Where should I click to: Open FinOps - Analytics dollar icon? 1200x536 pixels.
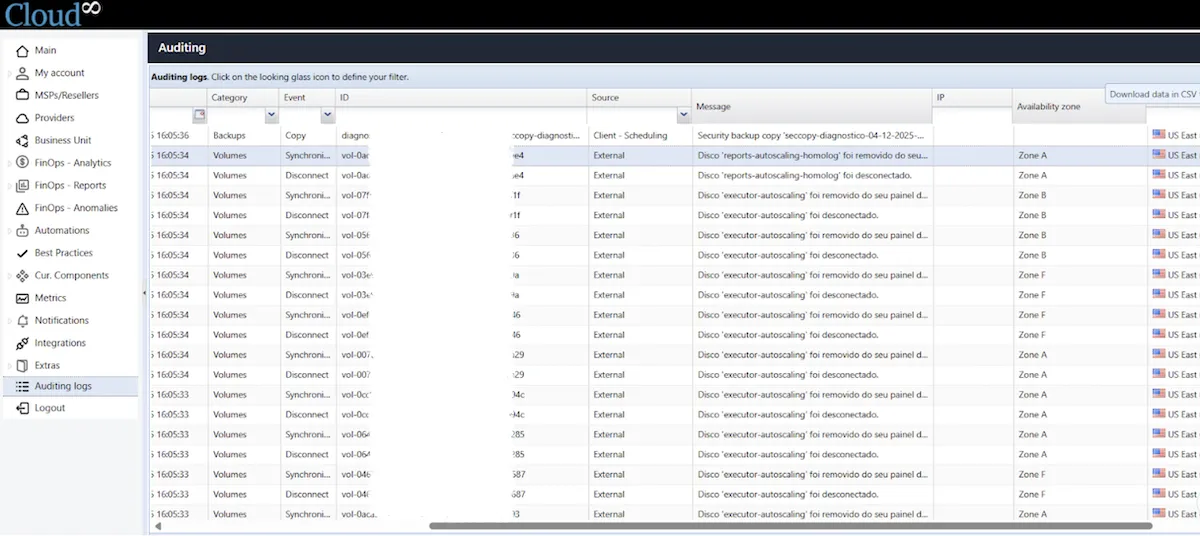[x=23, y=163]
